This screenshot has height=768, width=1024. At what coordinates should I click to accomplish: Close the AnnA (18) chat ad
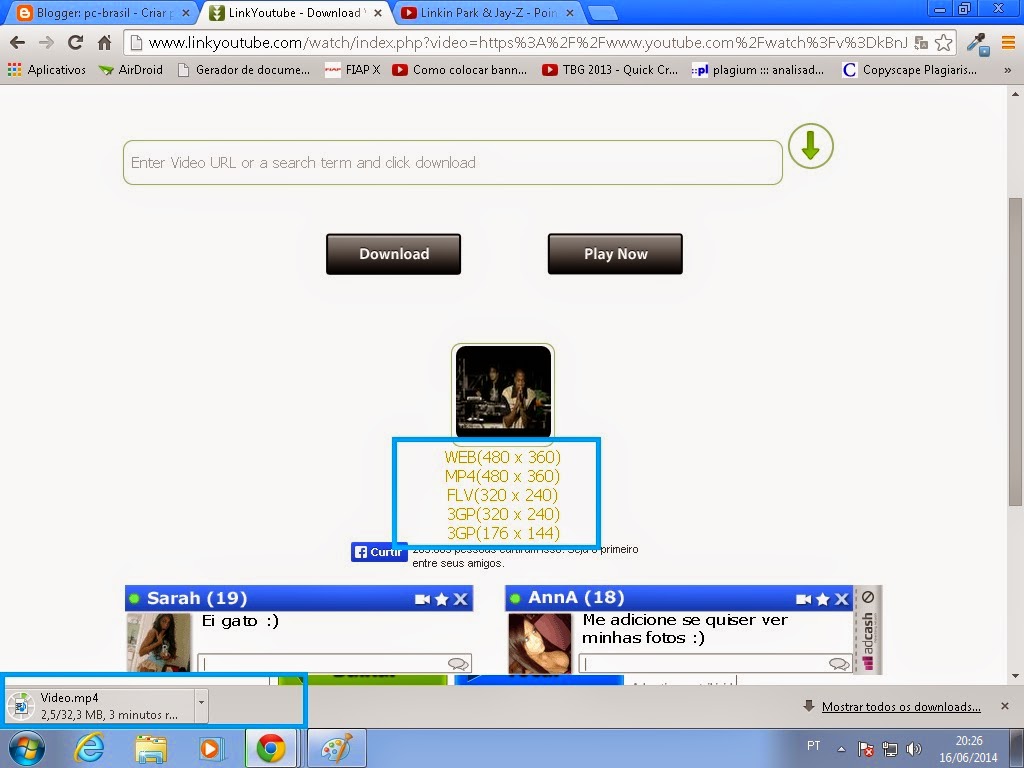pyautogui.click(x=842, y=599)
